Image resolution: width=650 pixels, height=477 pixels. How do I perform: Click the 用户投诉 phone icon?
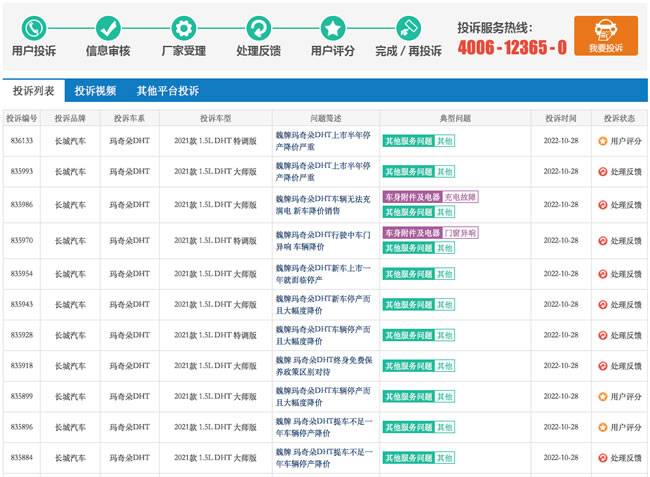click(34, 27)
